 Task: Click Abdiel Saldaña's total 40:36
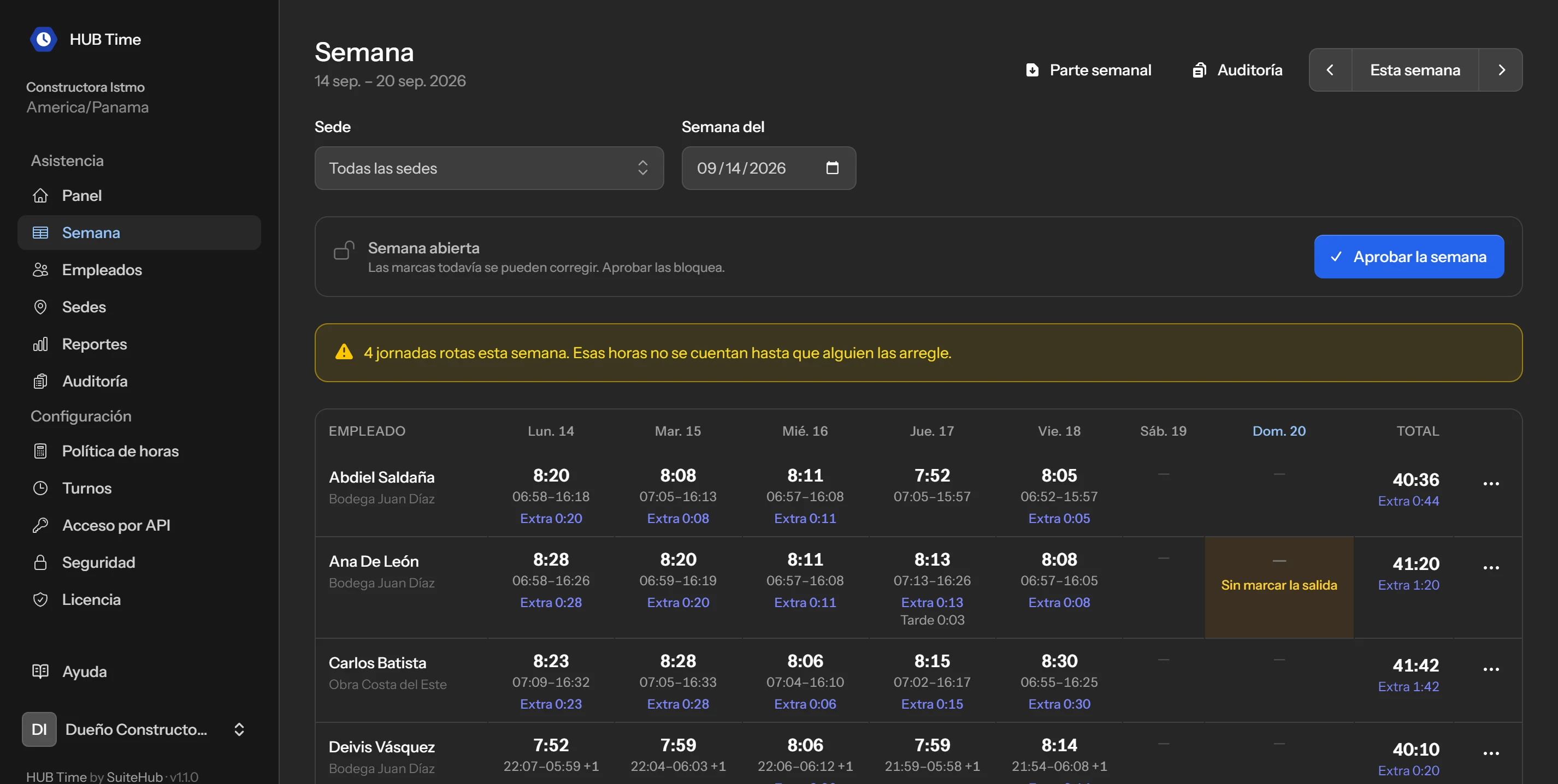coord(1415,480)
